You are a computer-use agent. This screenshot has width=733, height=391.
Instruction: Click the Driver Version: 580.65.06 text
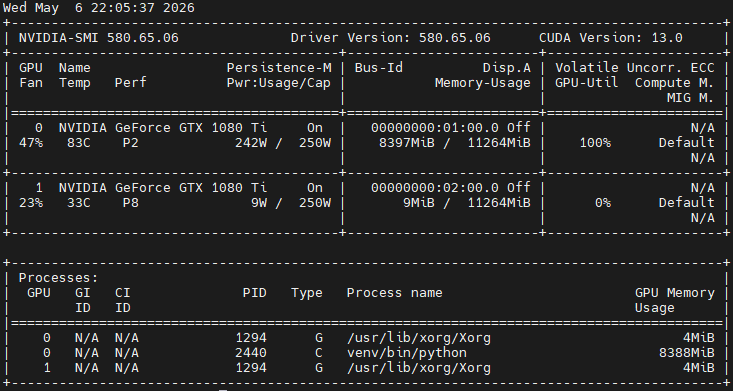[x=390, y=38]
